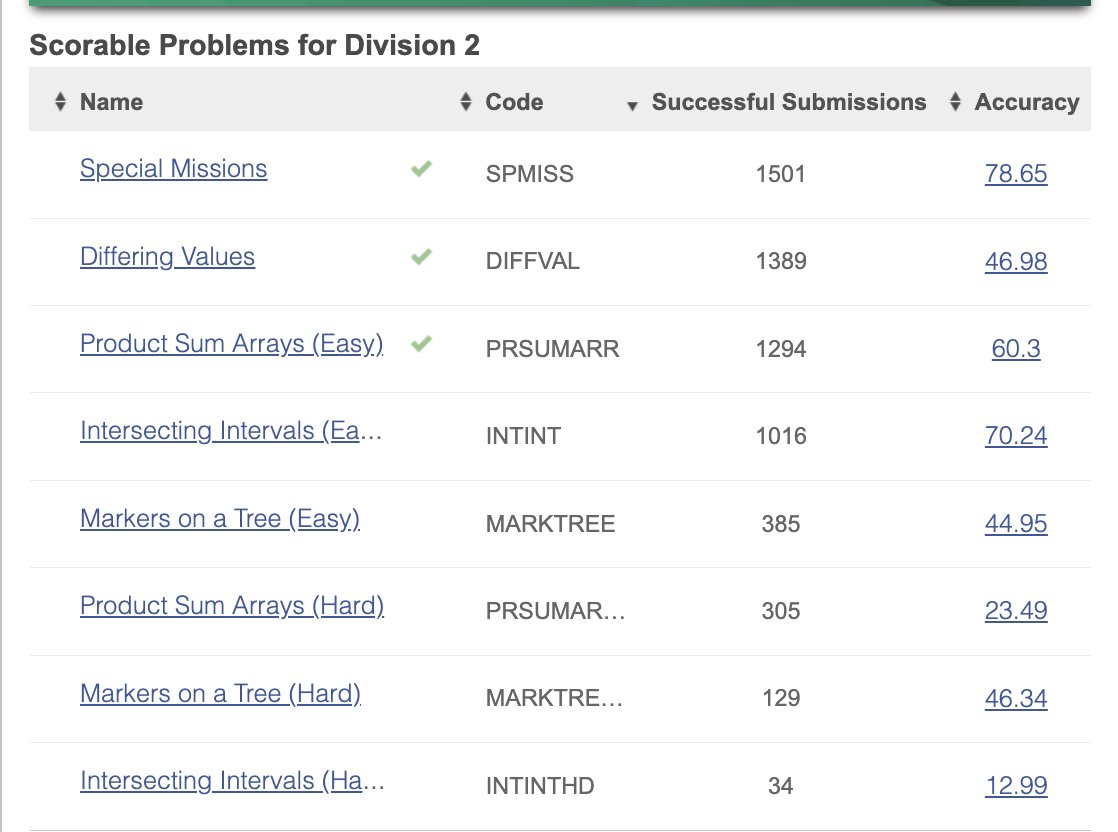Click solved checkmark for Product Sum Arrays (Easy)
The width and height of the screenshot is (1118, 832).
421,344
